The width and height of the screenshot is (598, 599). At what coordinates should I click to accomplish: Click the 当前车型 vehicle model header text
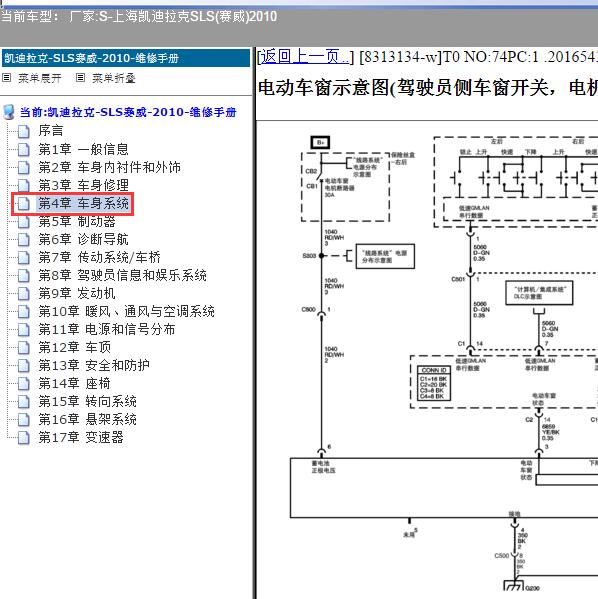[139, 16]
